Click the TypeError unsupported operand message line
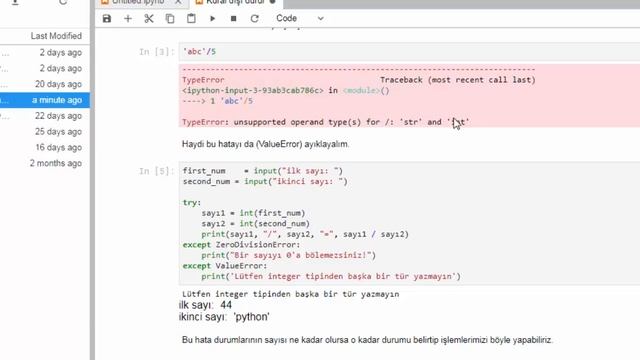640x360 pixels. point(326,122)
